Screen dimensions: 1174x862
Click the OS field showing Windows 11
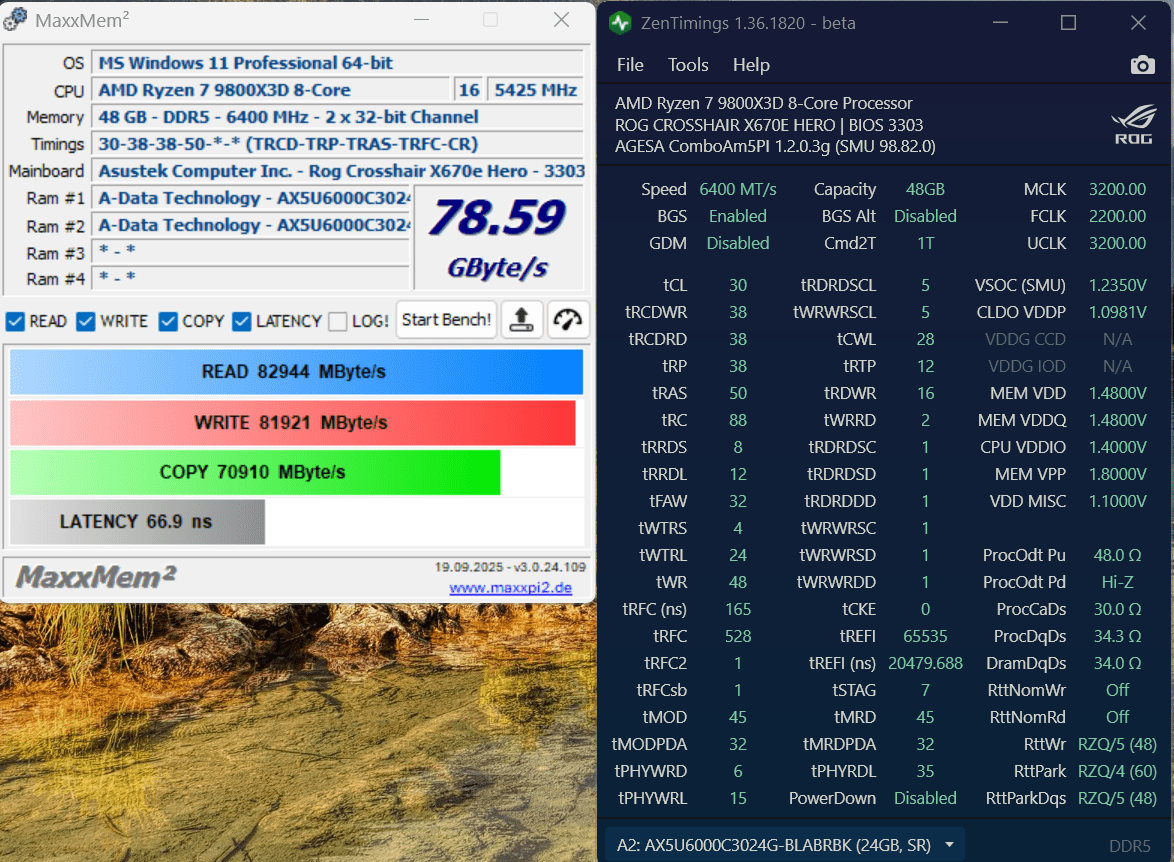click(x=337, y=63)
